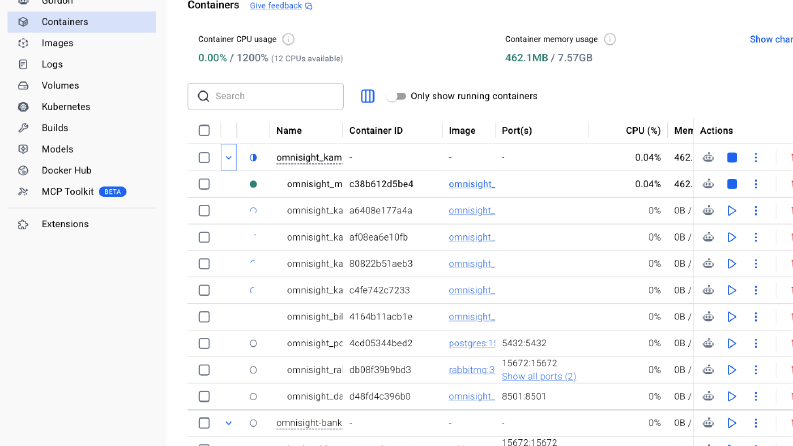Ask Gordon about container d48fd4c396b0

point(708,396)
